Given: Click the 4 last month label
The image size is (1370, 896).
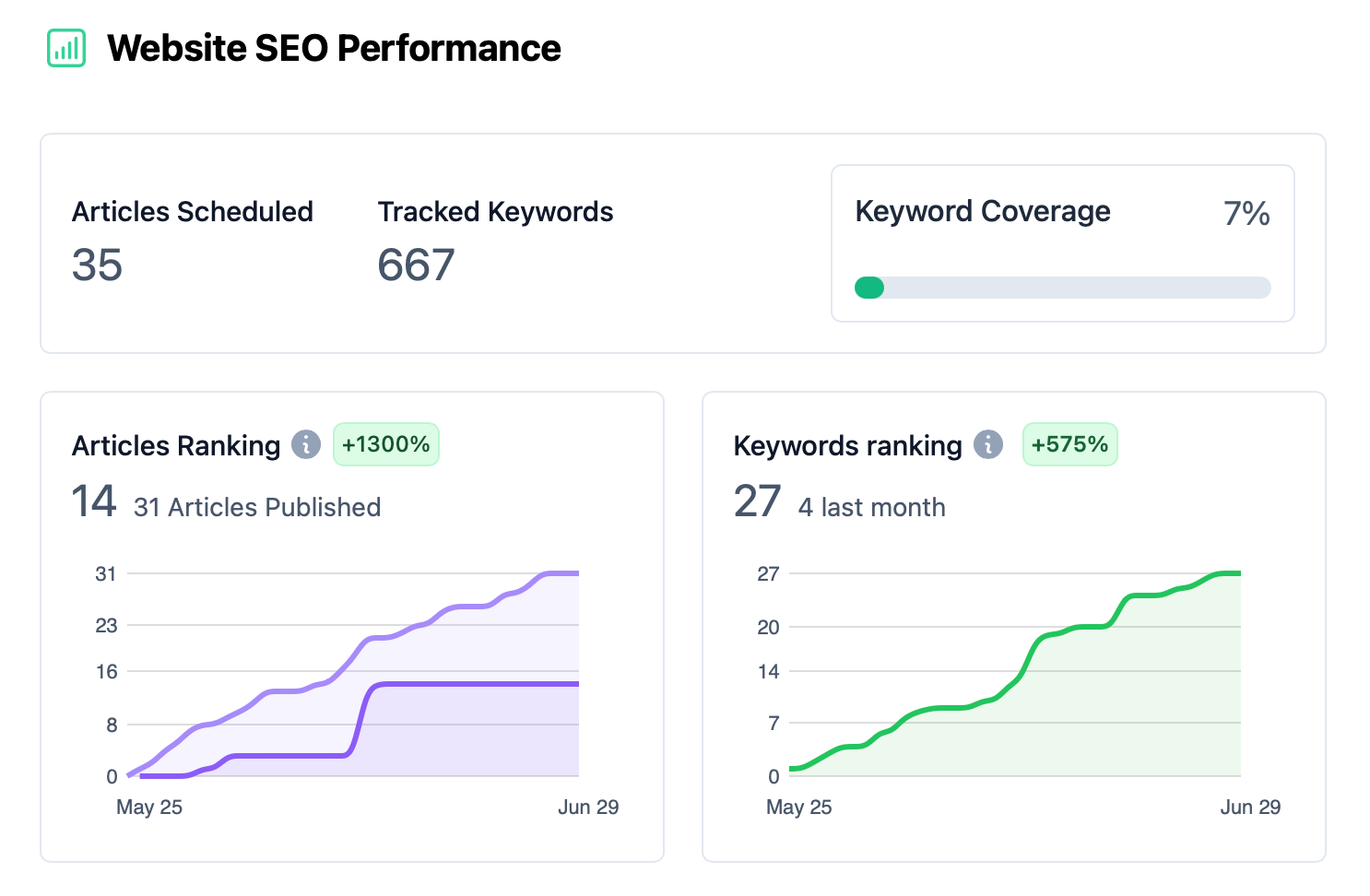Looking at the screenshot, I should click(871, 507).
